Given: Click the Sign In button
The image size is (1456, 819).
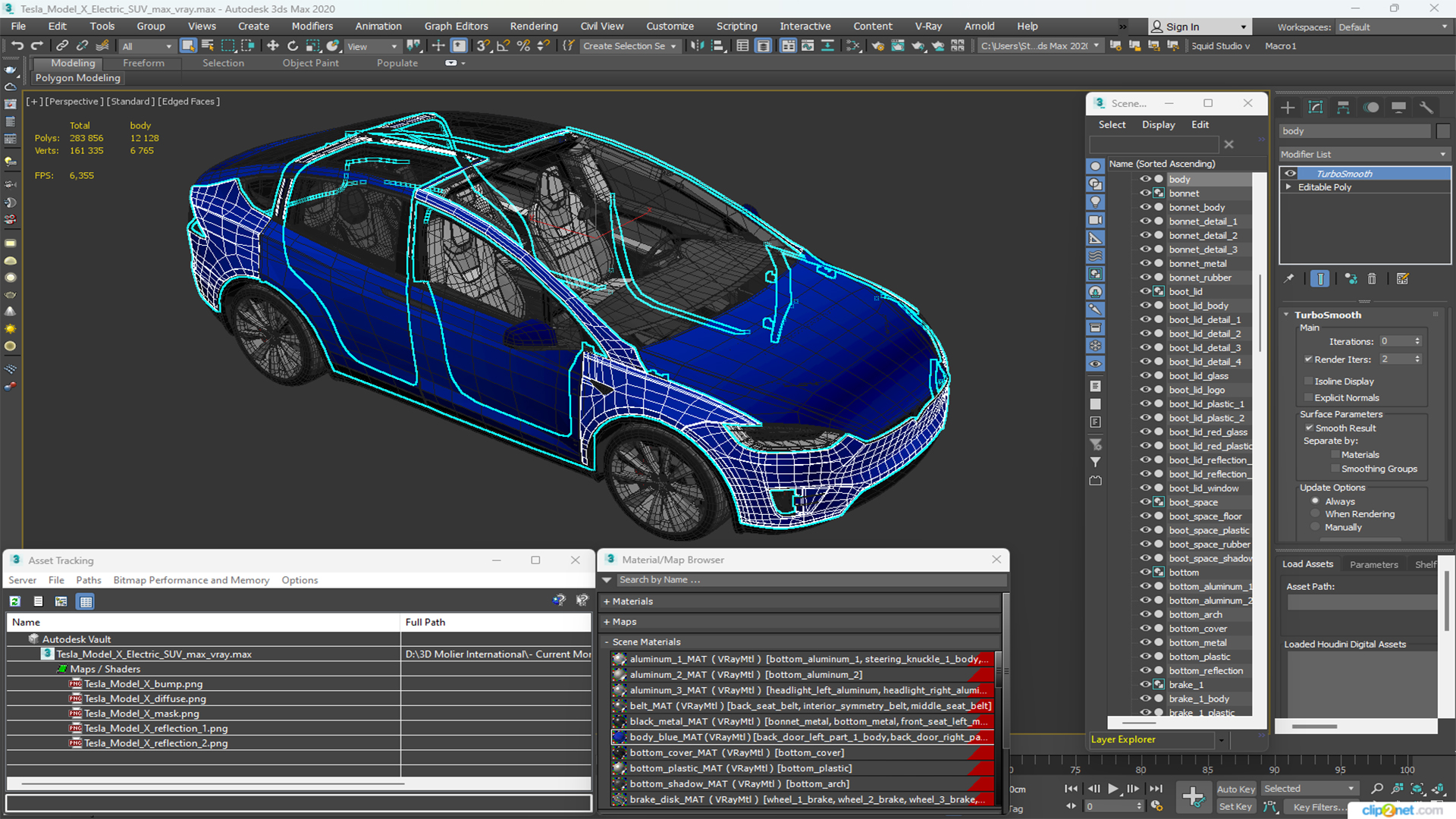Looking at the screenshot, I should click(1198, 27).
